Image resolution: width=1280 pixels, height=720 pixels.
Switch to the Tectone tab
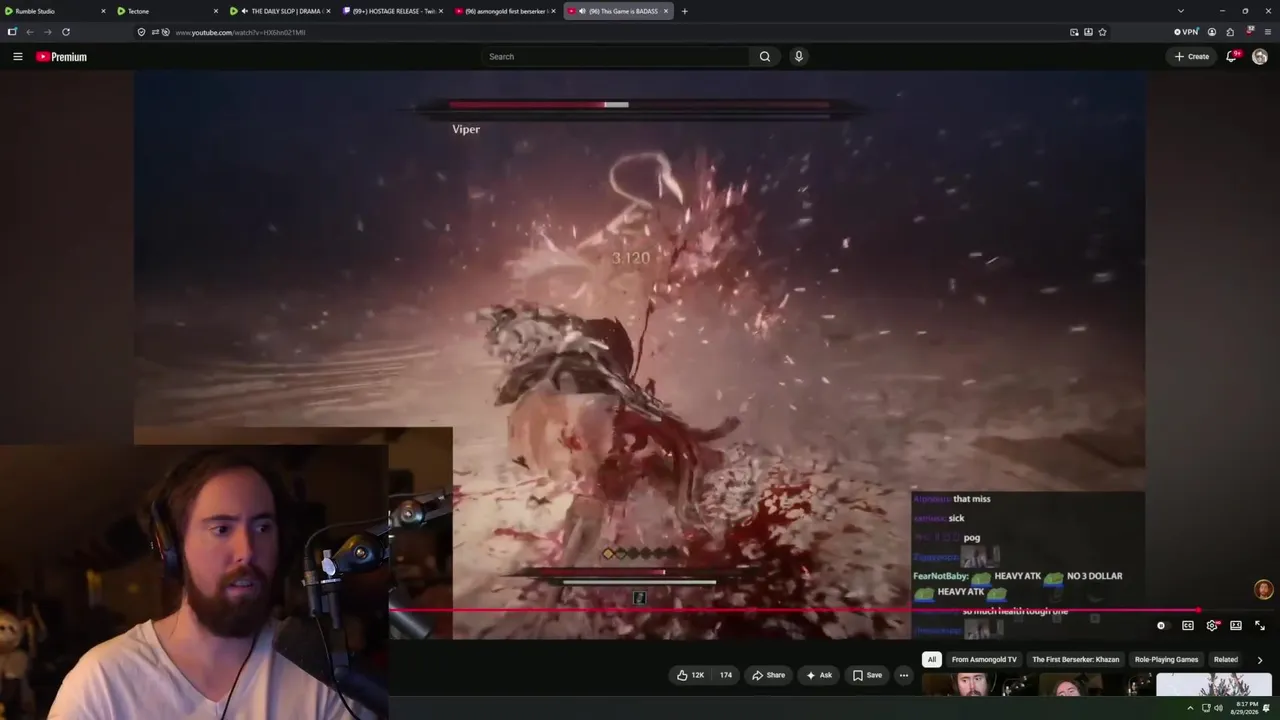[167, 11]
